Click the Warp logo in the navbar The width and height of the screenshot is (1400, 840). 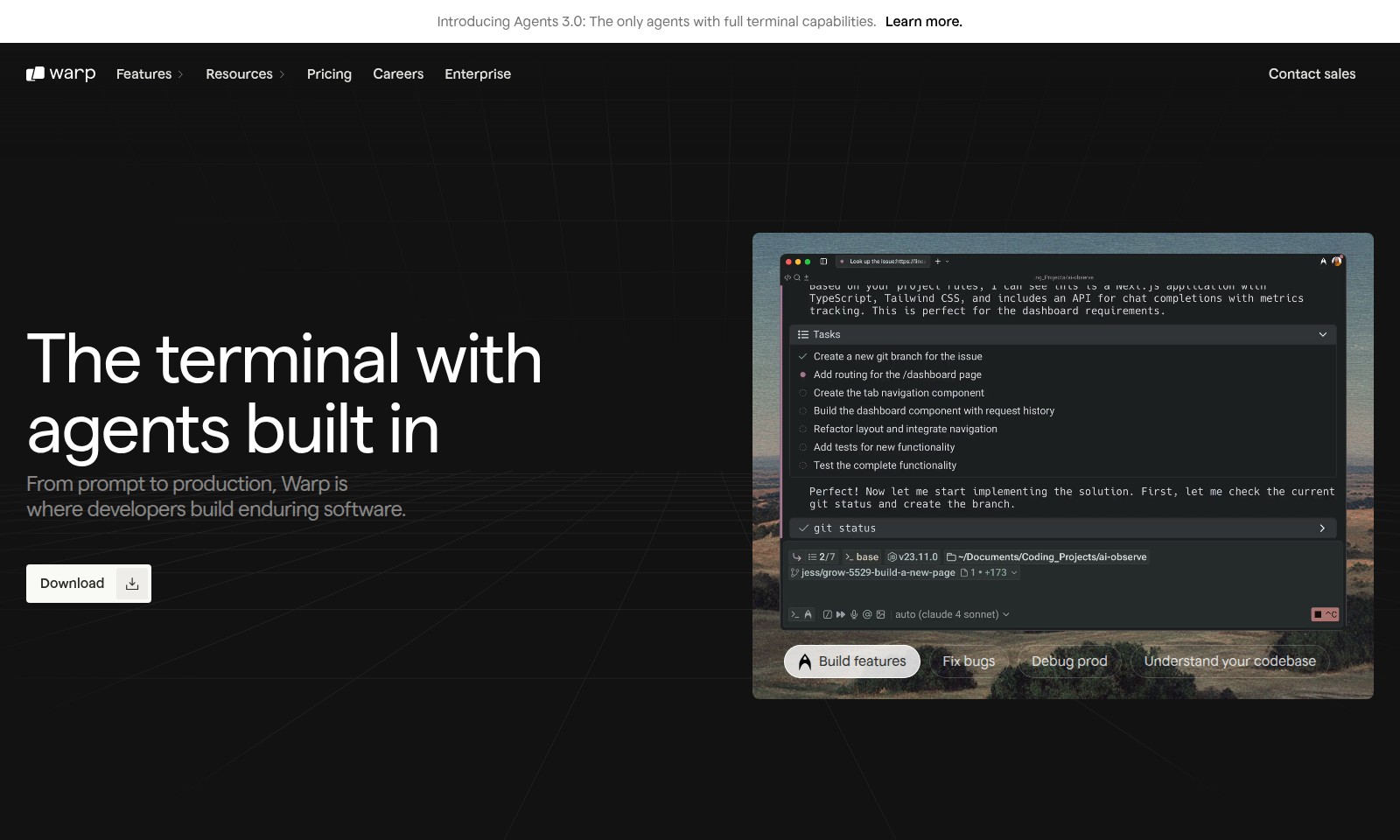click(x=61, y=73)
